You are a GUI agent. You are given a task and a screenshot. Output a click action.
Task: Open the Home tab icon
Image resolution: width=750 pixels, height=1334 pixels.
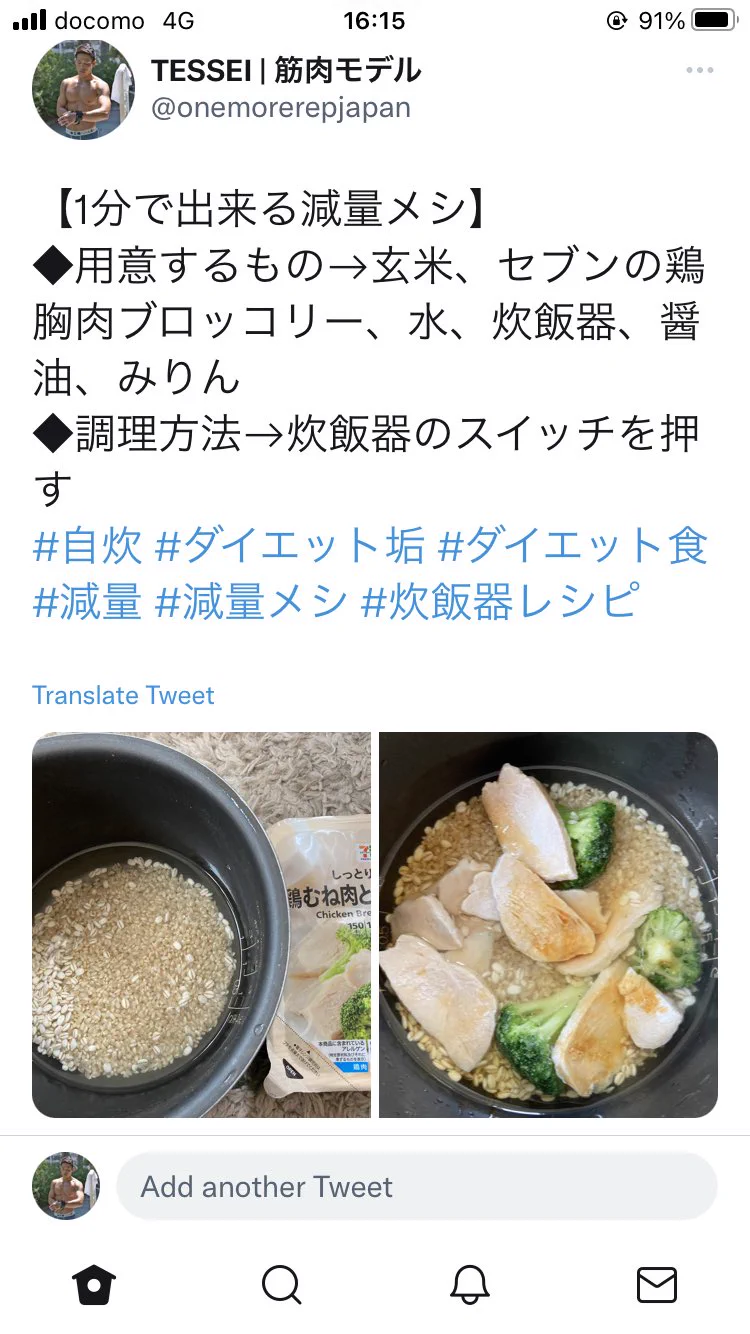(94, 1285)
